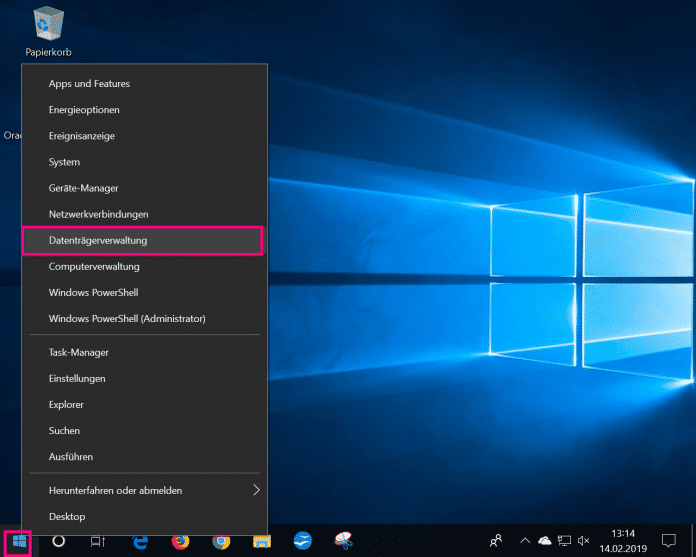Image resolution: width=696 pixels, height=557 pixels.
Task: Click the muted volume speaker icon
Action: coord(585,541)
